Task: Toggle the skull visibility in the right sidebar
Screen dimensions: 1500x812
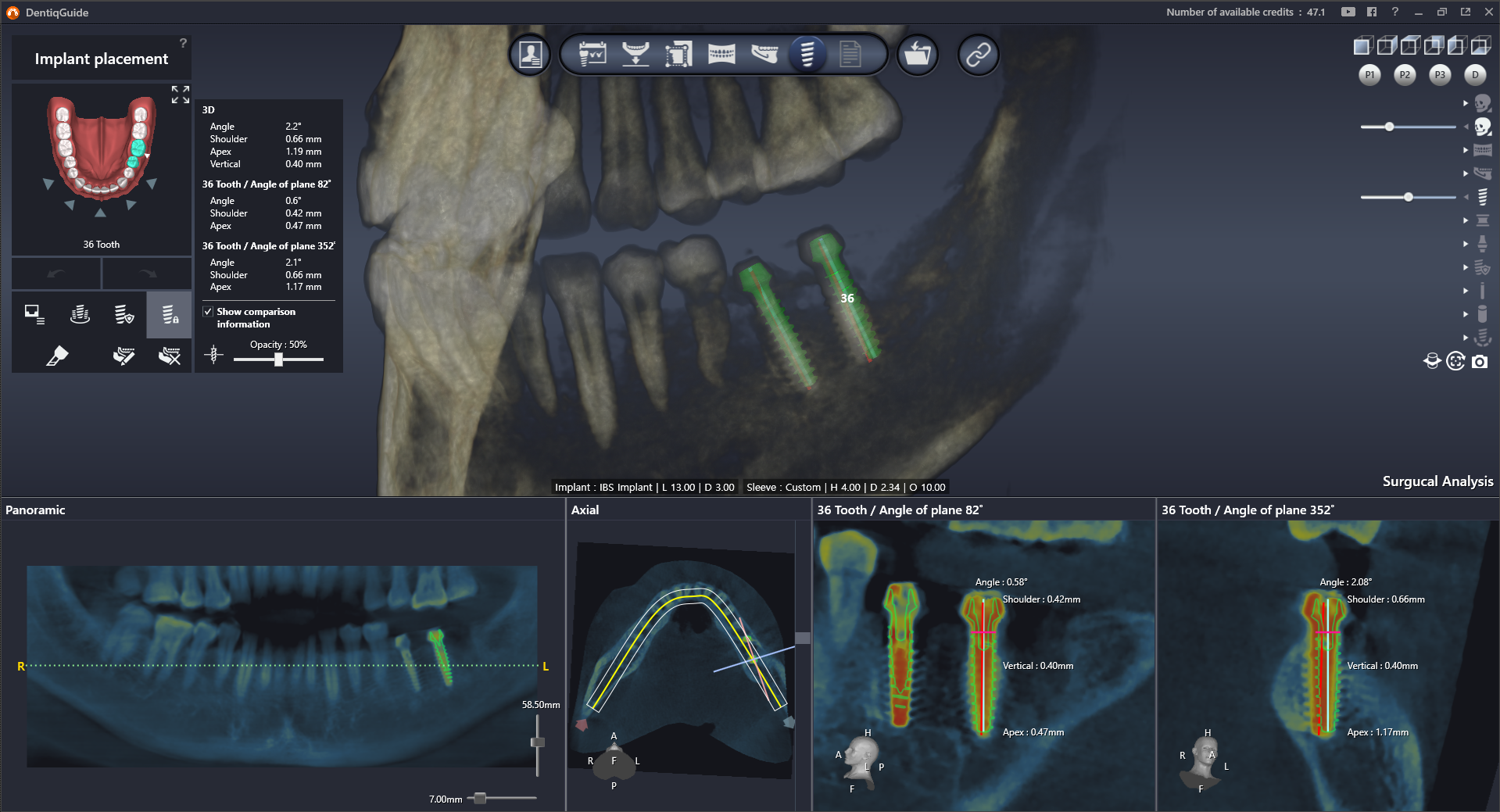Action: coord(1482,103)
